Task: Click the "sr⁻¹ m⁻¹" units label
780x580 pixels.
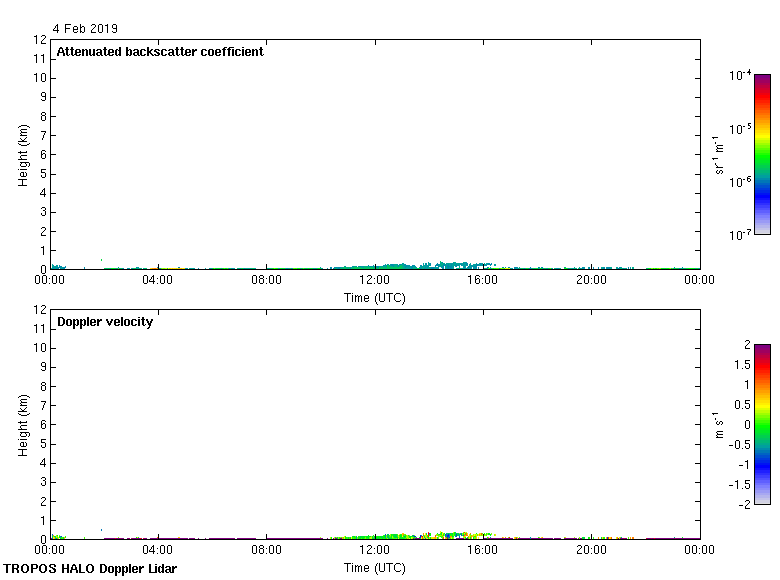Action: point(719,154)
